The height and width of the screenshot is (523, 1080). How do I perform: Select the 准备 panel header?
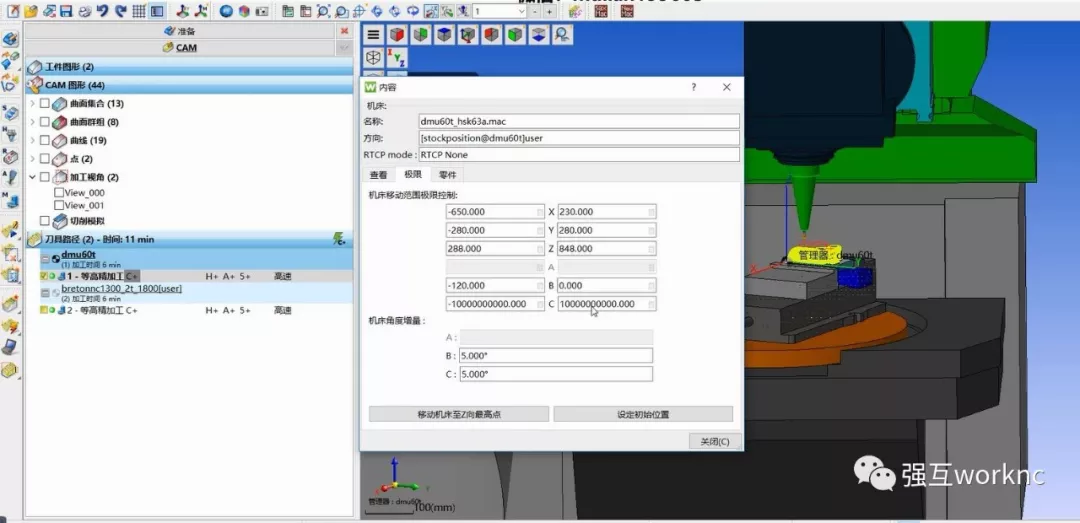tap(180, 31)
